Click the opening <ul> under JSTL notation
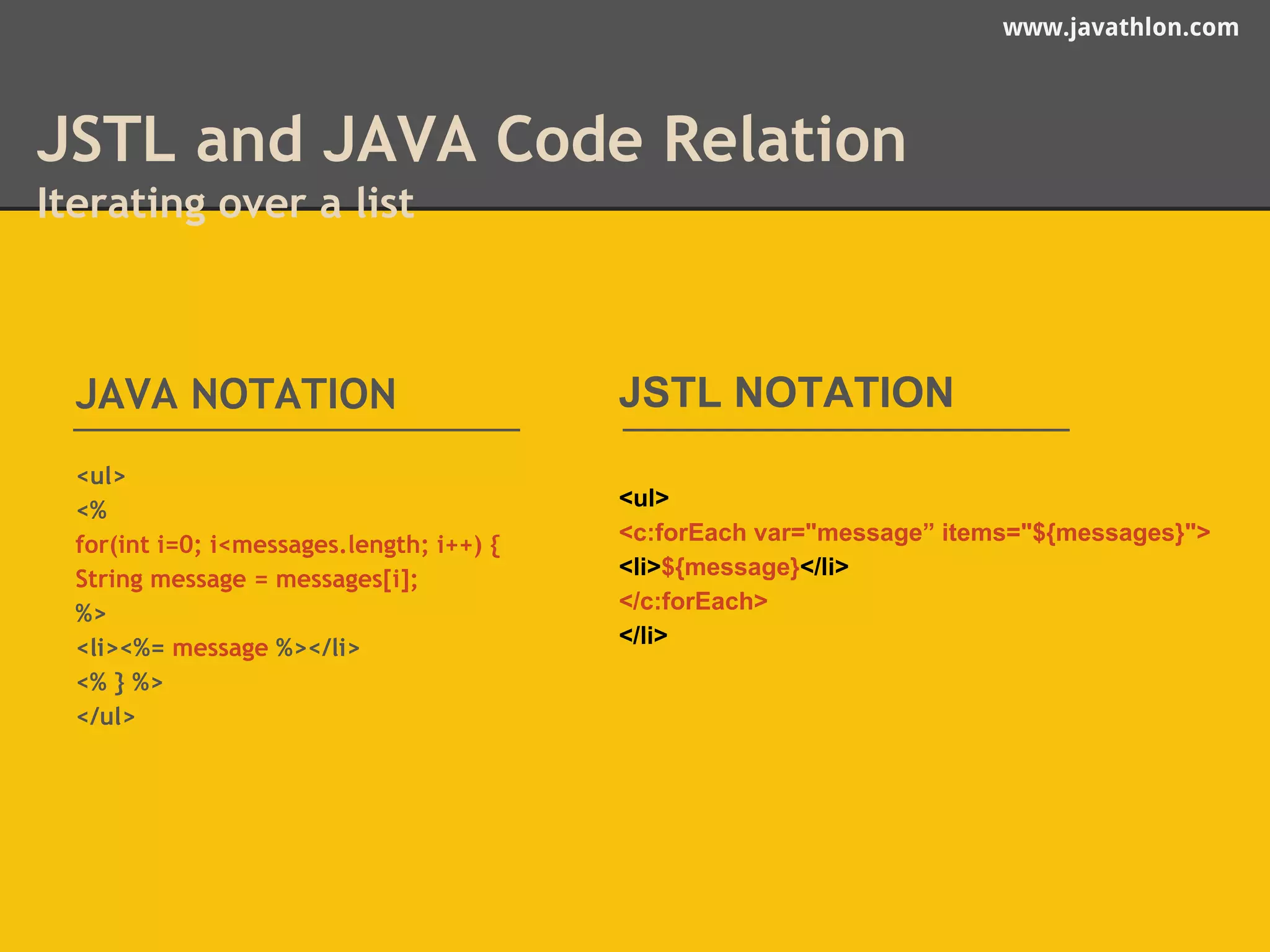 point(644,498)
